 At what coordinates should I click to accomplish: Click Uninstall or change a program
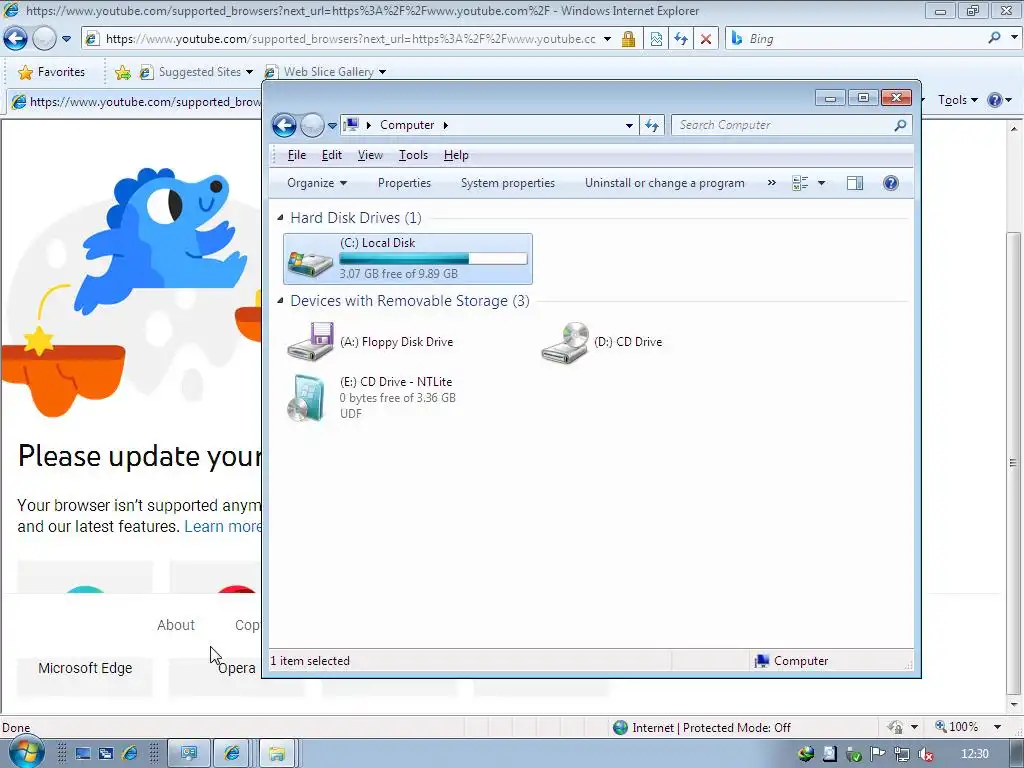point(664,183)
